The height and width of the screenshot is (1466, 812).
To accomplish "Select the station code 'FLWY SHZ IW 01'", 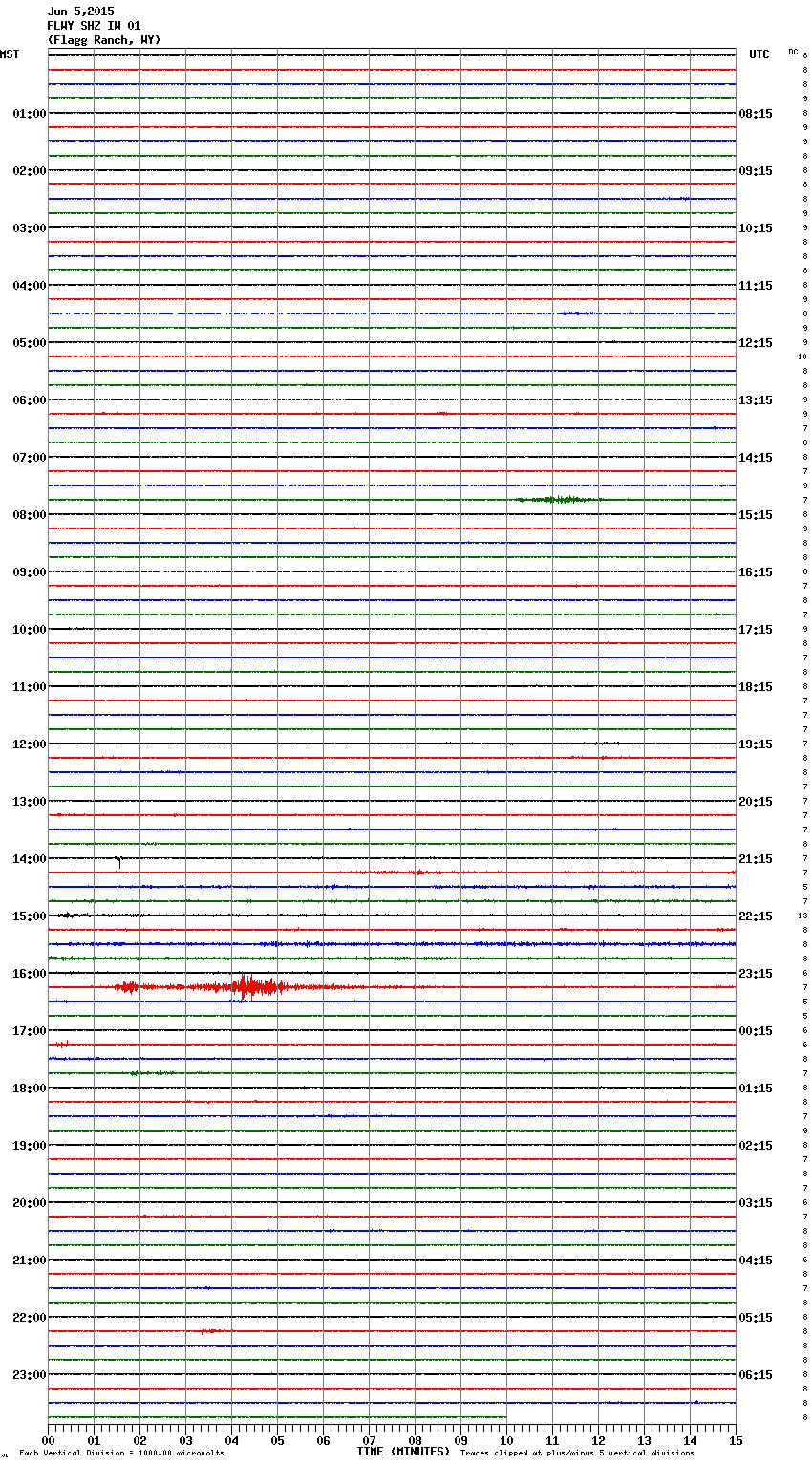I will (x=94, y=26).
